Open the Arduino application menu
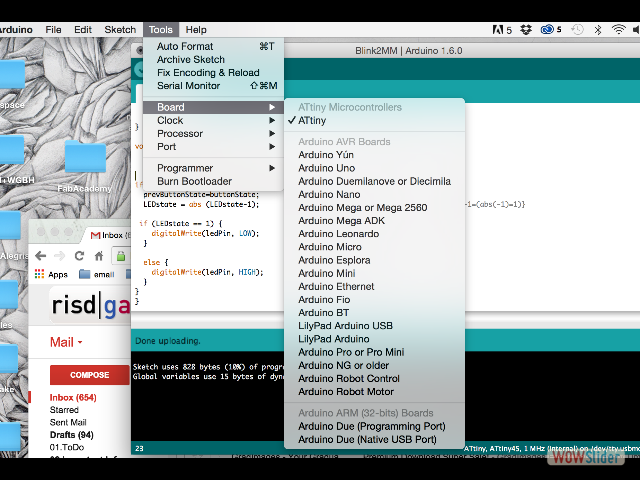Screen dimensions: 640x480 (16, 30)
